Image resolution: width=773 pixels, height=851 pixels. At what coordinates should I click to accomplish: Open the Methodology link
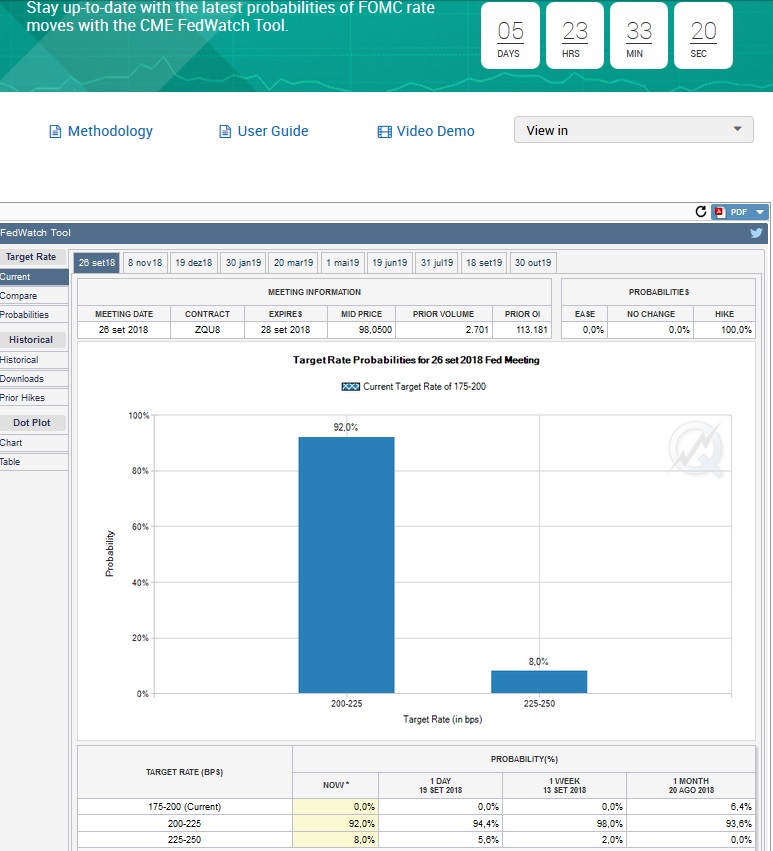click(101, 131)
